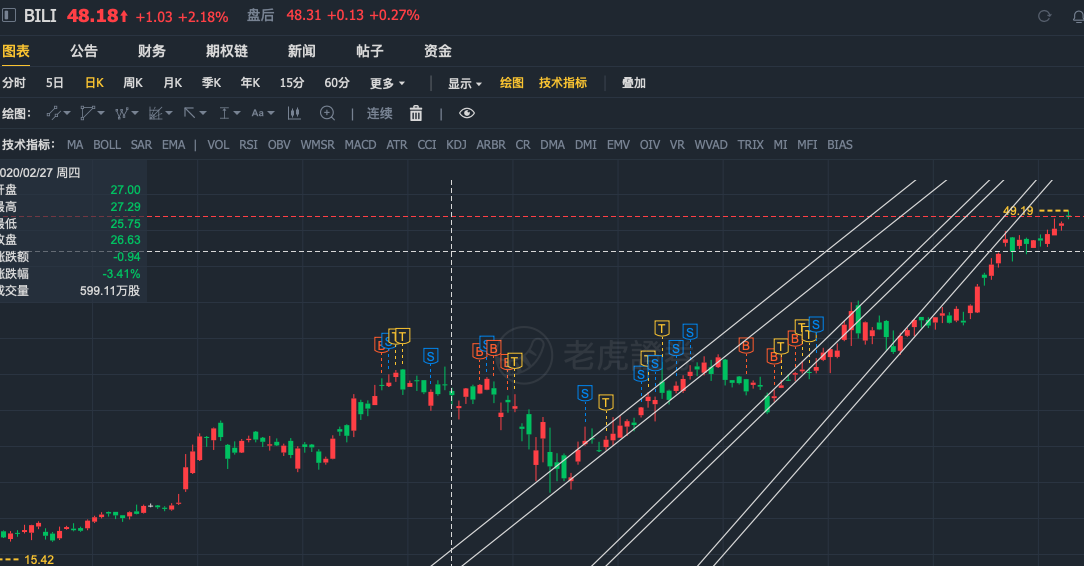This screenshot has height=566, width=1084.
Task: Toggle the KDJ indicator
Action: 456,145
